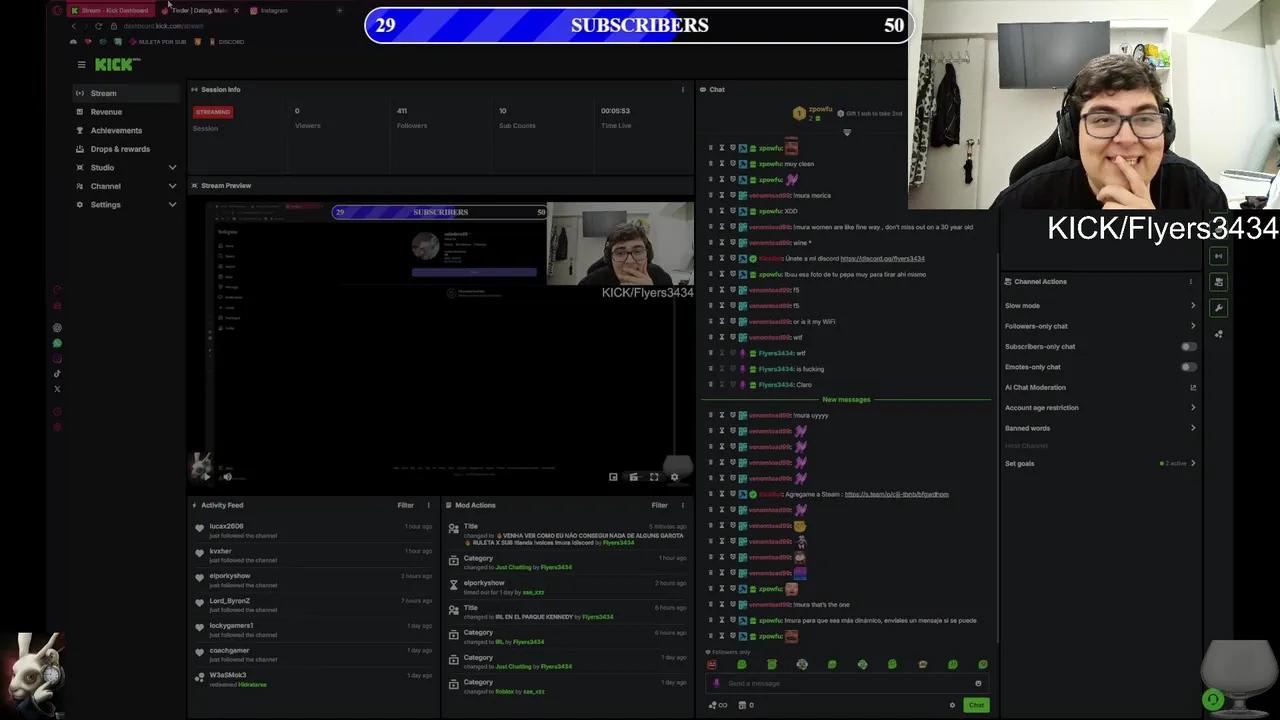This screenshot has height=720, width=1280.
Task: Click lucax2606 in the Activity Feed
Action: click(x=226, y=526)
